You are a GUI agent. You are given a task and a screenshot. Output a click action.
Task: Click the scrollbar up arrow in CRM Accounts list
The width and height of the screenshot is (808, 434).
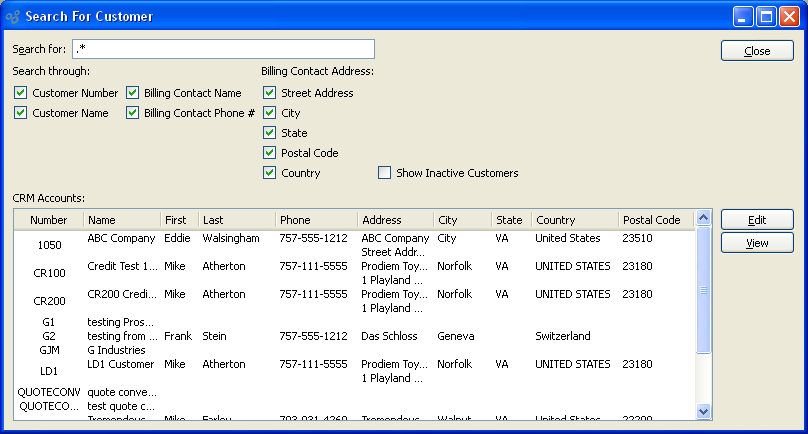point(702,218)
